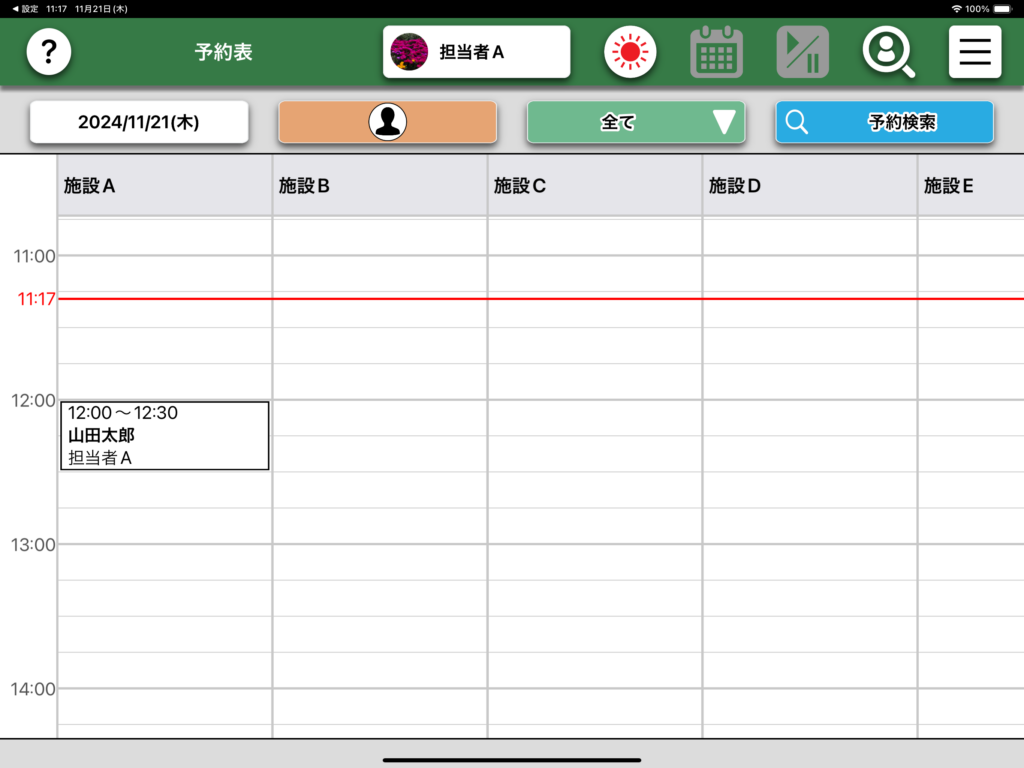Click the magnifier icon in 予約検索
This screenshot has height=768, width=1024.
click(797, 122)
